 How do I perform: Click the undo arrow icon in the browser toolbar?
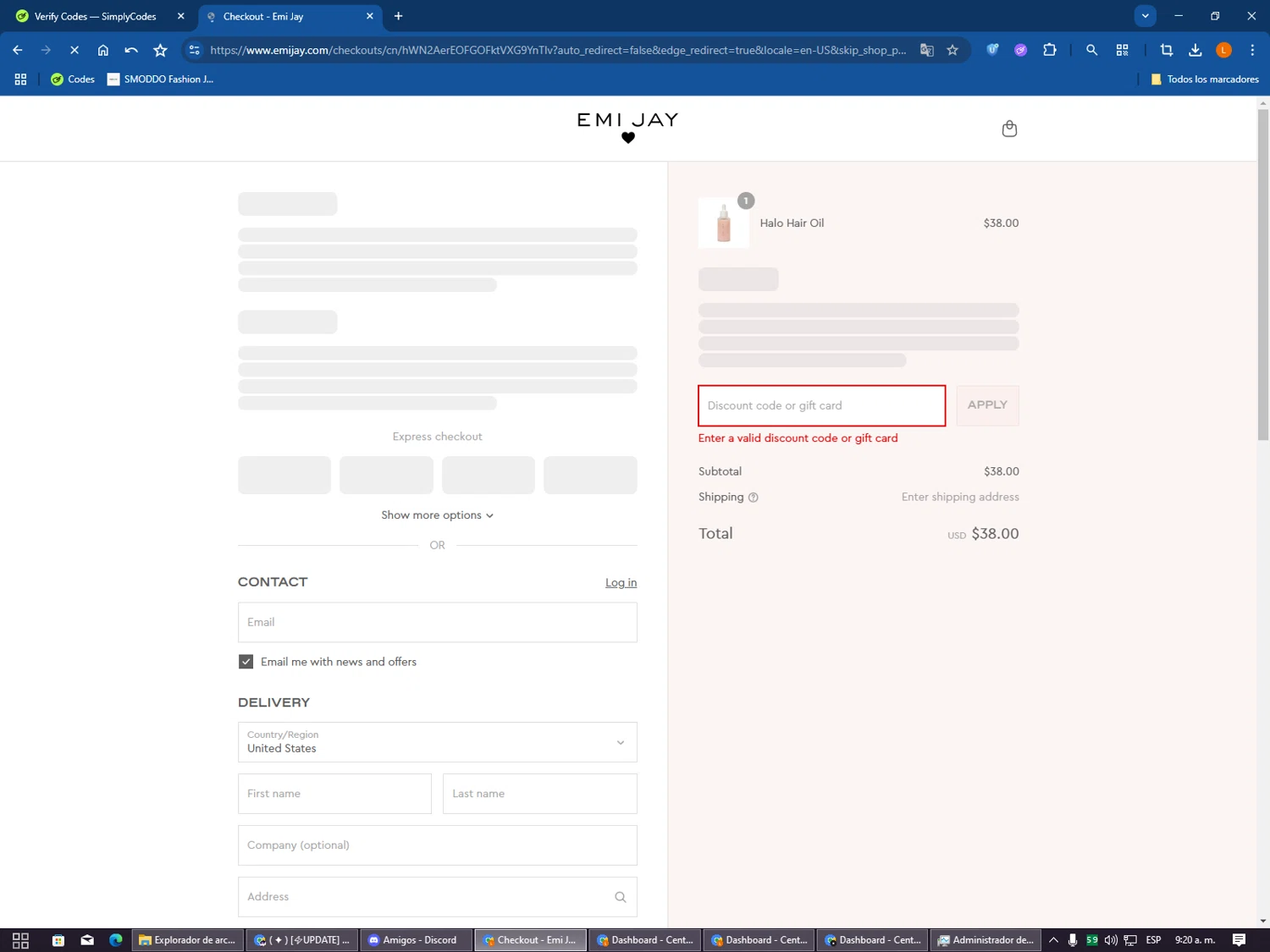click(x=131, y=50)
